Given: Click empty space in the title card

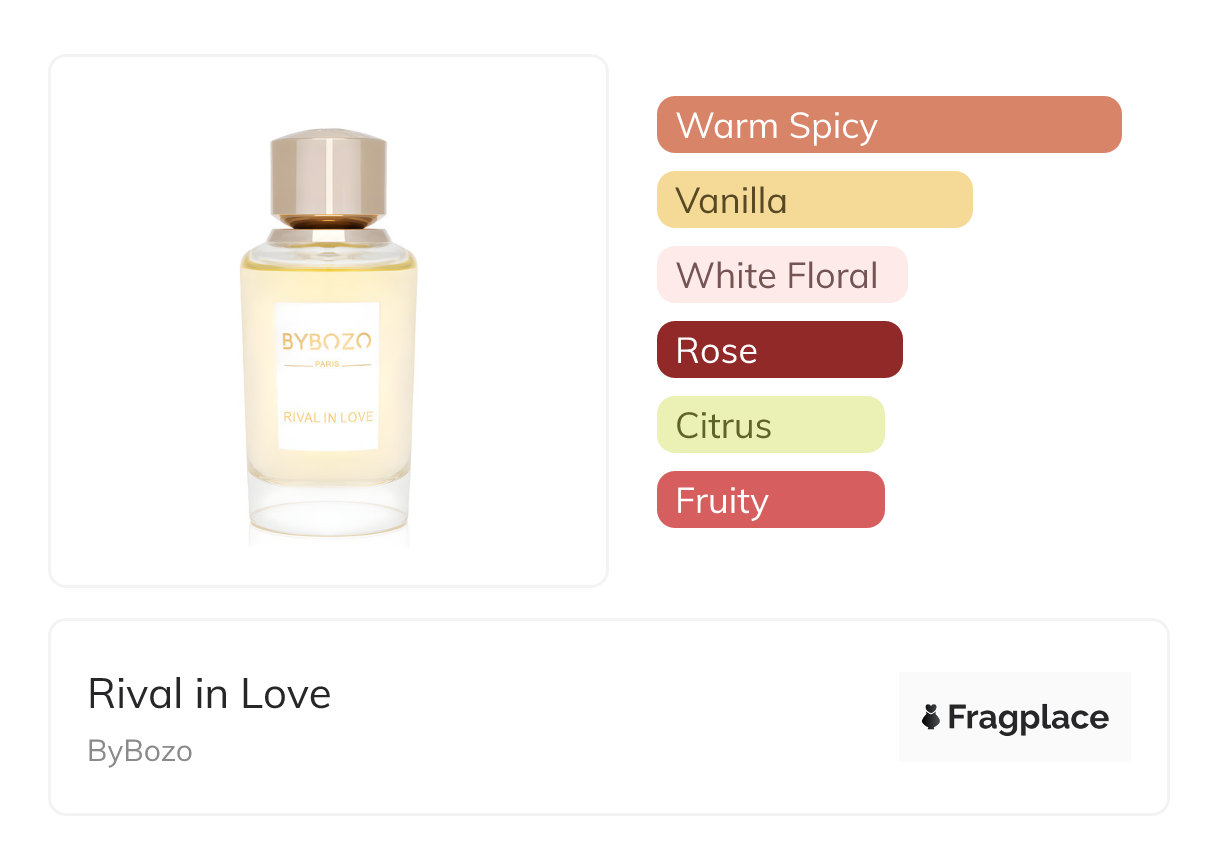Looking at the screenshot, I should click(600, 717).
